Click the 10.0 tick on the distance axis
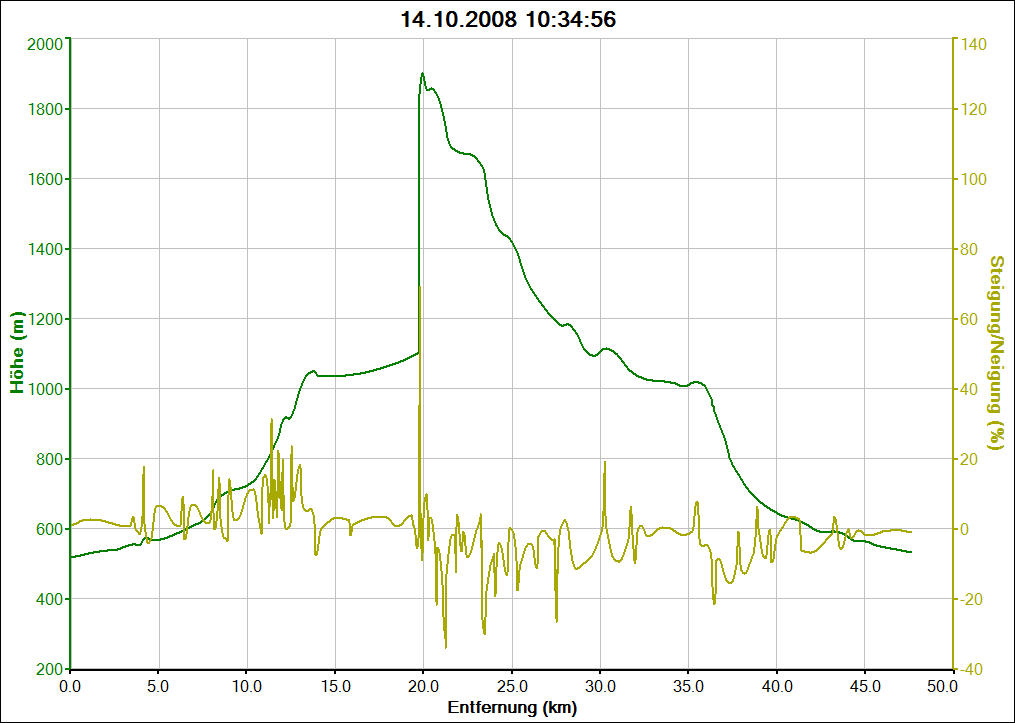 point(247,687)
